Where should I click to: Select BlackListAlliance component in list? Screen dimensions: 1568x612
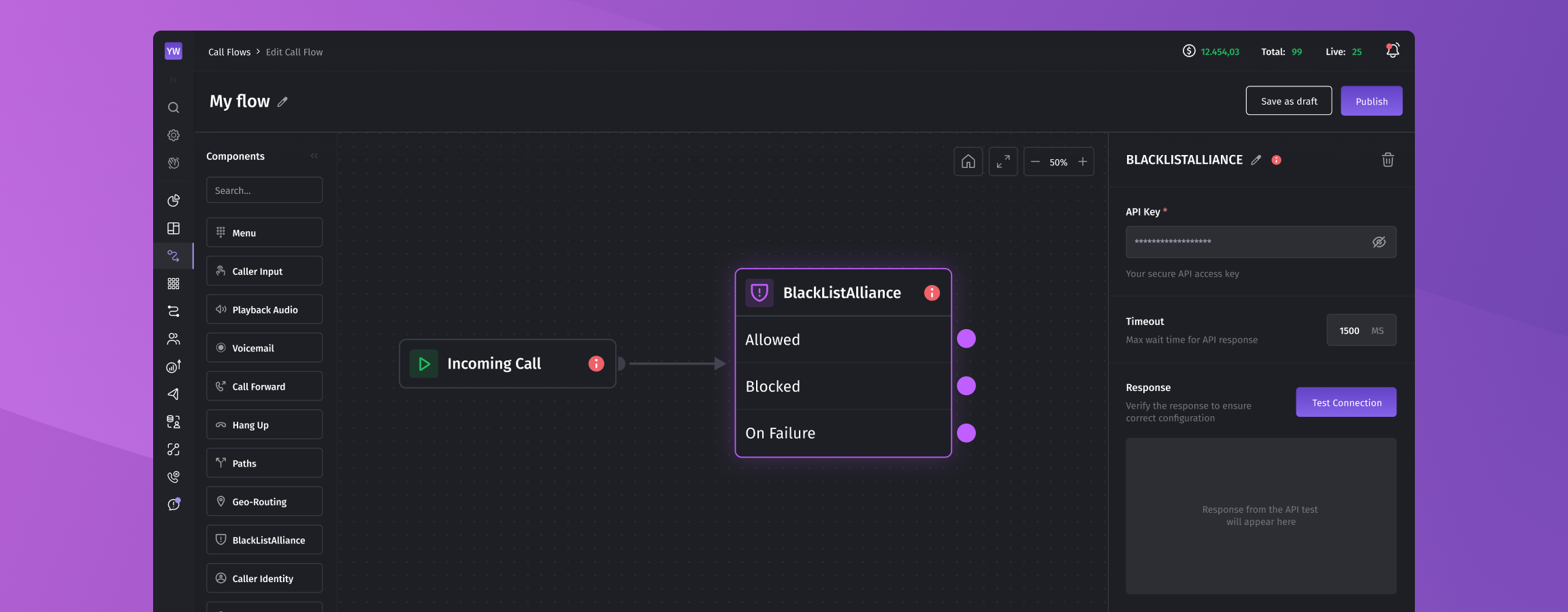(264, 540)
